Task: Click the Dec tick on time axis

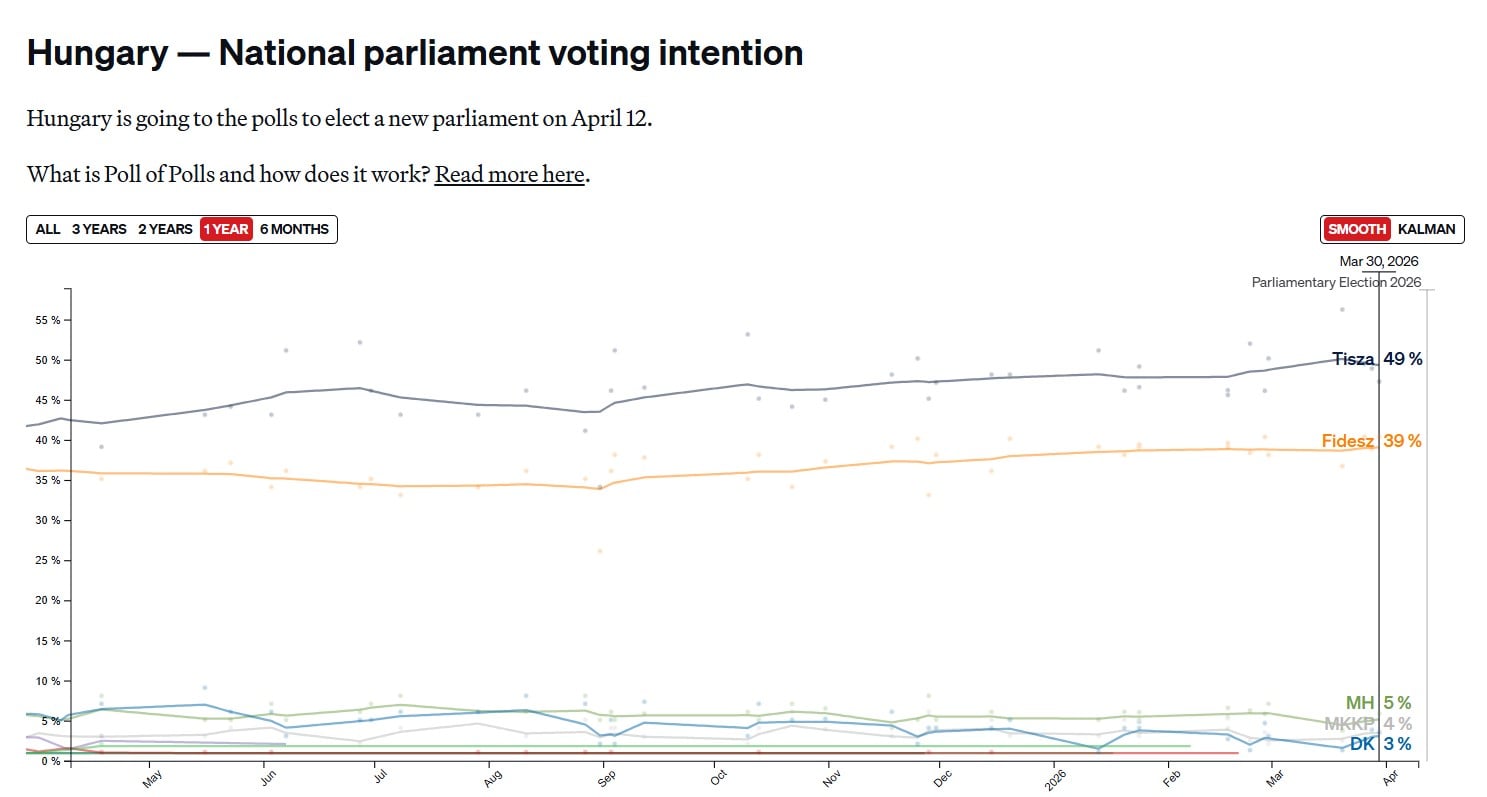Action: click(940, 777)
